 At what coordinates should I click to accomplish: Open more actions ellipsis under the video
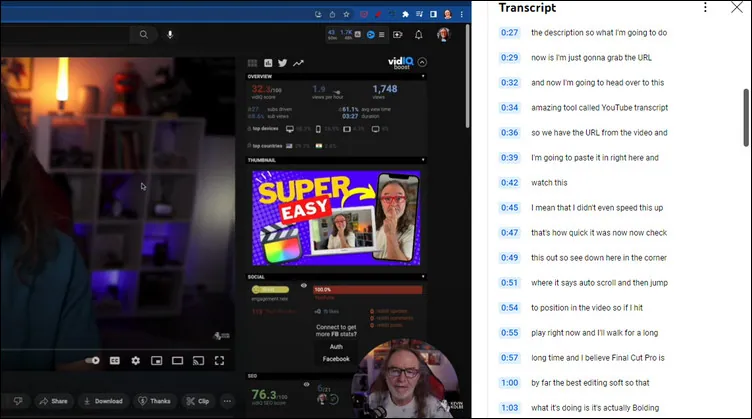[227, 401]
